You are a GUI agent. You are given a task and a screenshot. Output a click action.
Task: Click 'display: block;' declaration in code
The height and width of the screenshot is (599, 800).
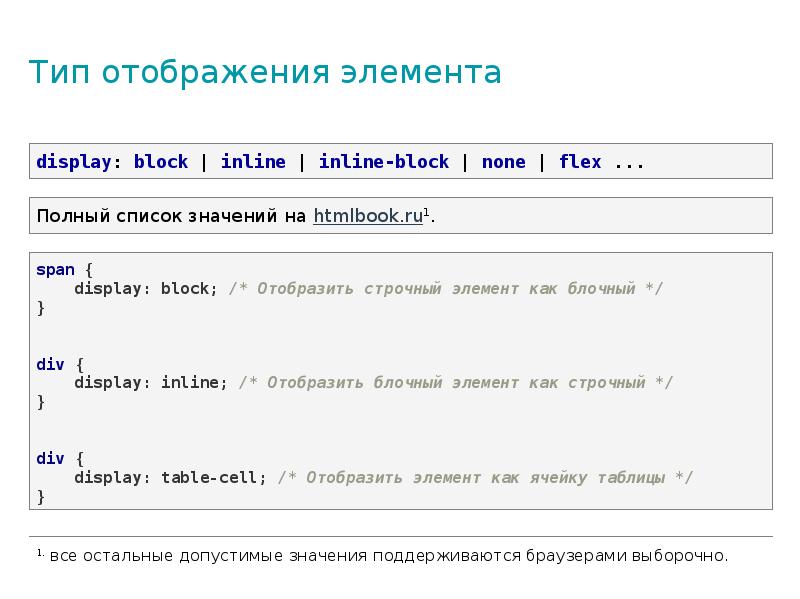[x=146, y=288]
